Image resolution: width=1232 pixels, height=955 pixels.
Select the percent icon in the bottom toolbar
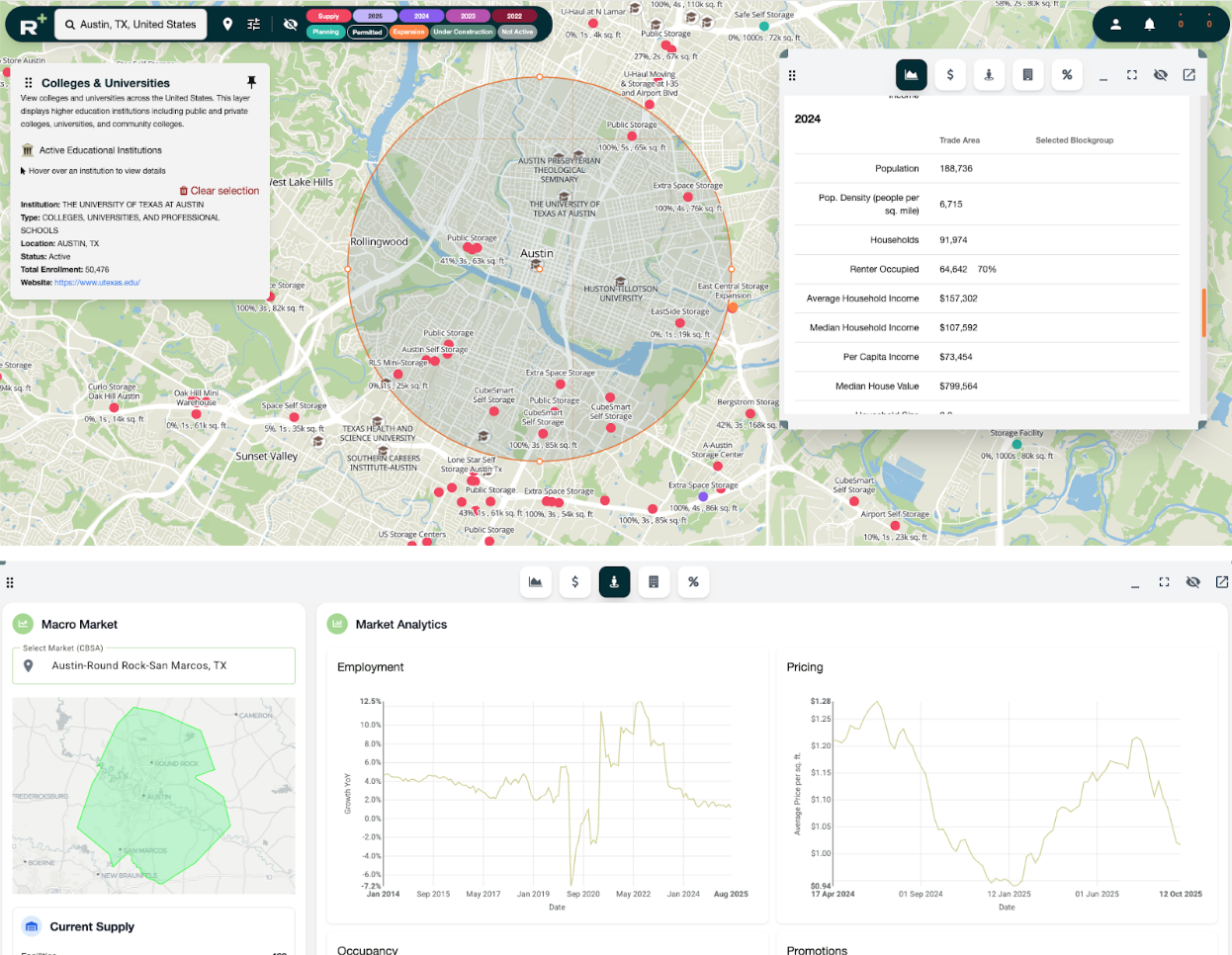pos(693,582)
